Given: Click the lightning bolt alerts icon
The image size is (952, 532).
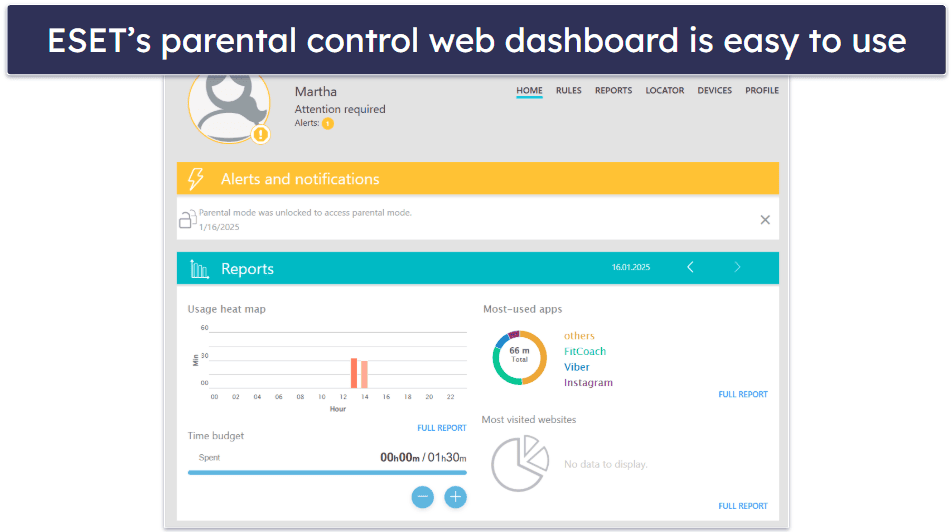Looking at the screenshot, I should (x=197, y=179).
